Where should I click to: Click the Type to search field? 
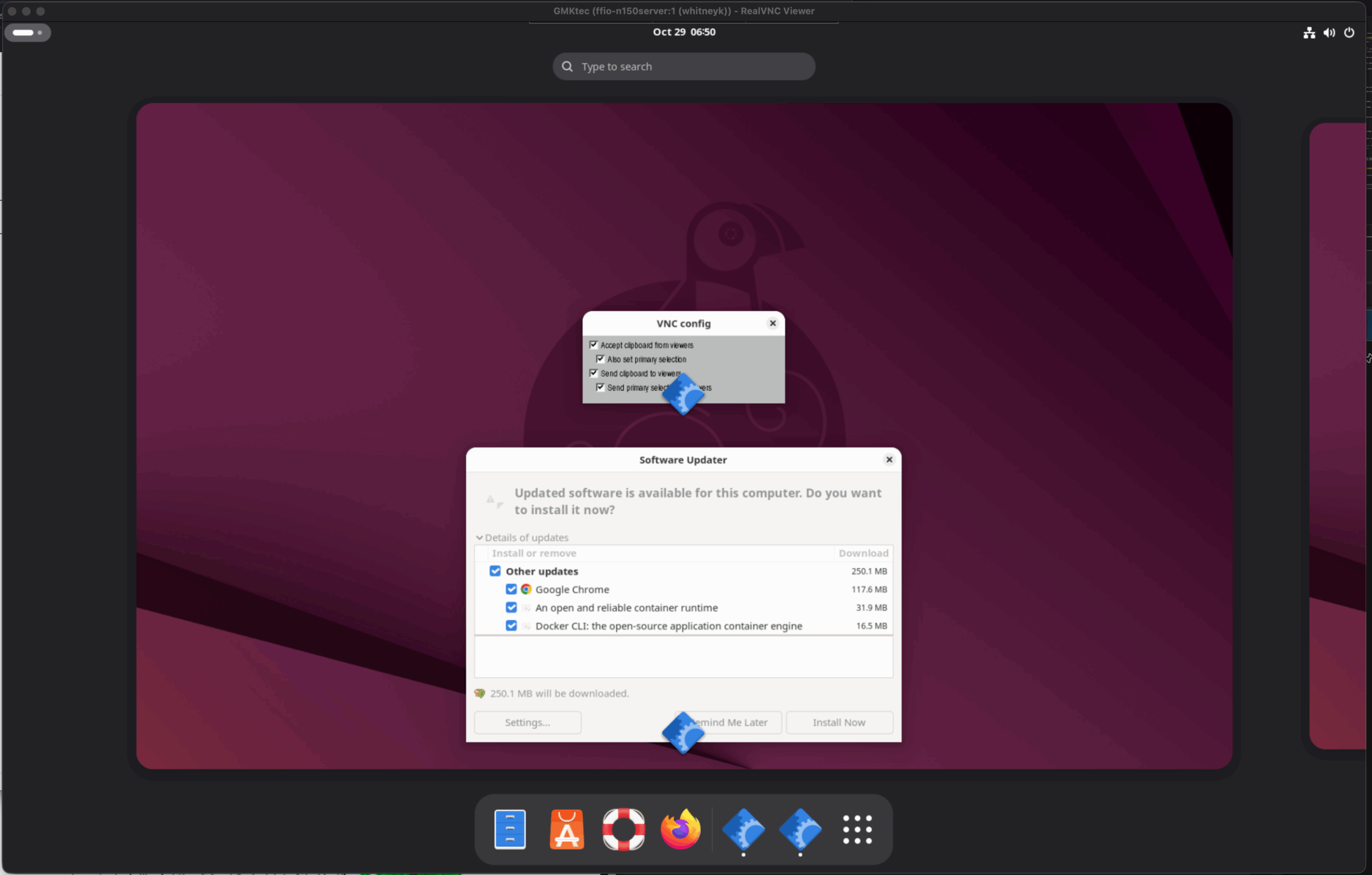pyautogui.click(x=684, y=66)
